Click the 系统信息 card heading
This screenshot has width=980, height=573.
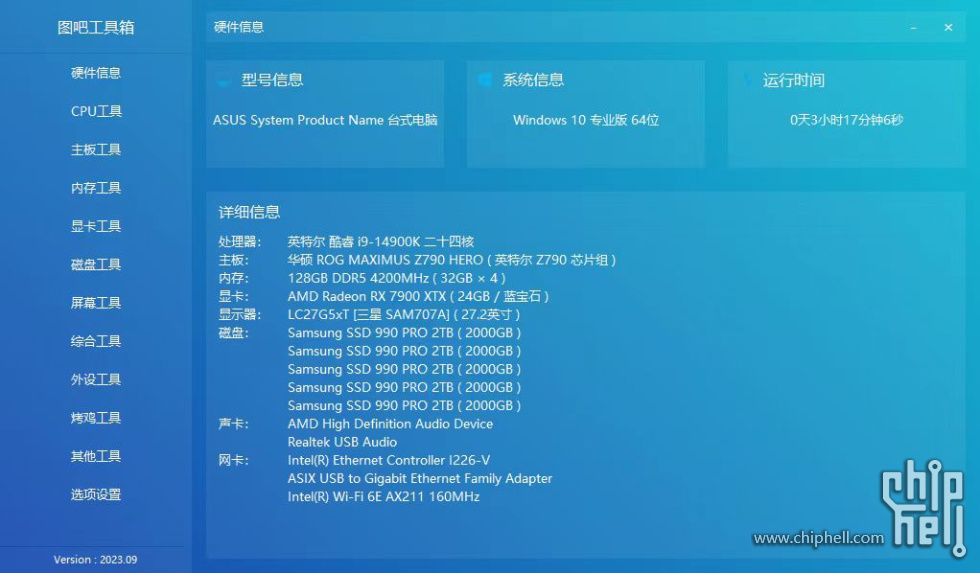[x=533, y=80]
